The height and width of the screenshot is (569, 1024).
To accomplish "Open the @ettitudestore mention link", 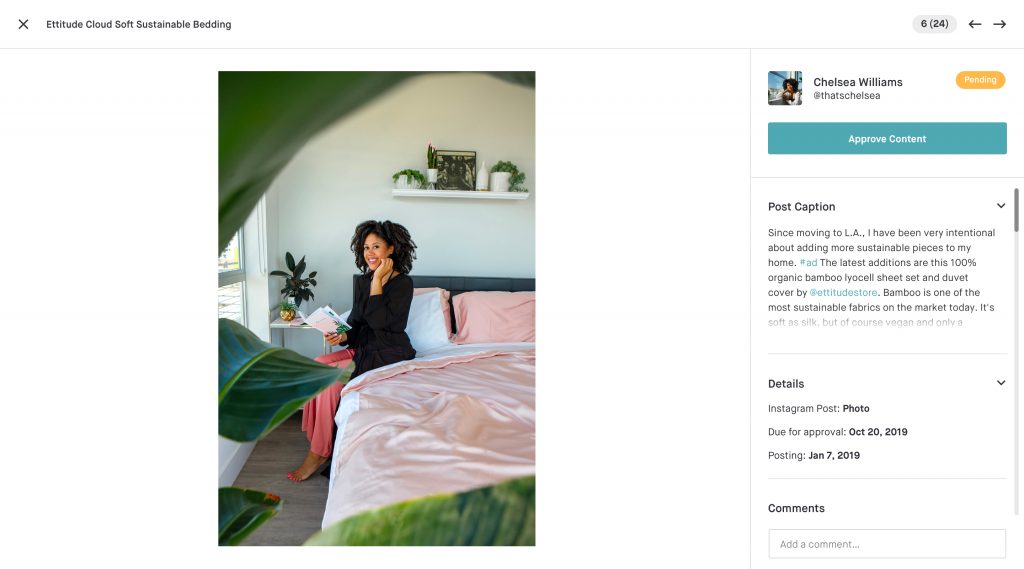I will 843,293.
